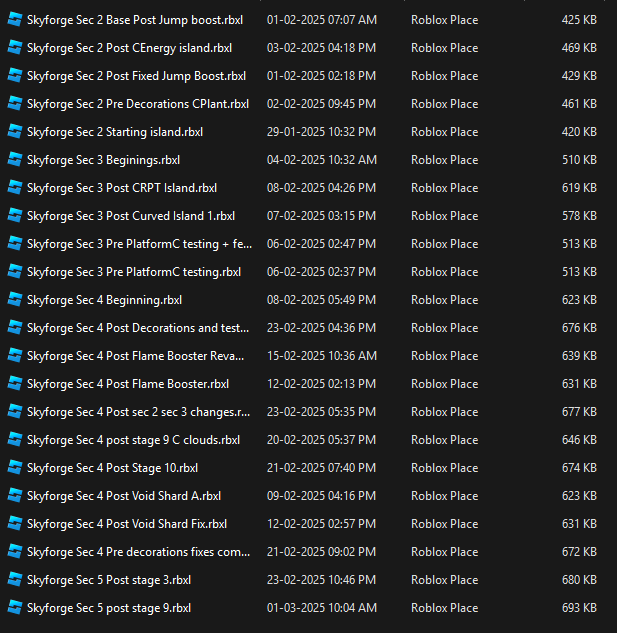This screenshot has width=617, height=633.
Task: Click the 693 KB size value
Action: pos(579,608)
